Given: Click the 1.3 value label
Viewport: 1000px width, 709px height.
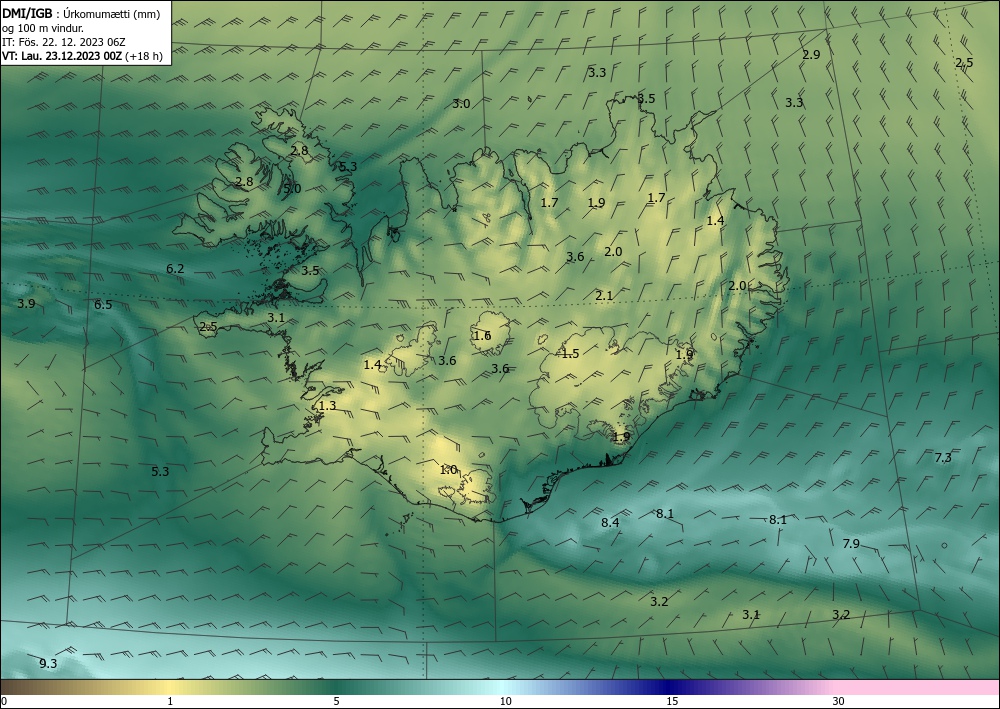Looking at the screenshot, I should tap(327, 406).
